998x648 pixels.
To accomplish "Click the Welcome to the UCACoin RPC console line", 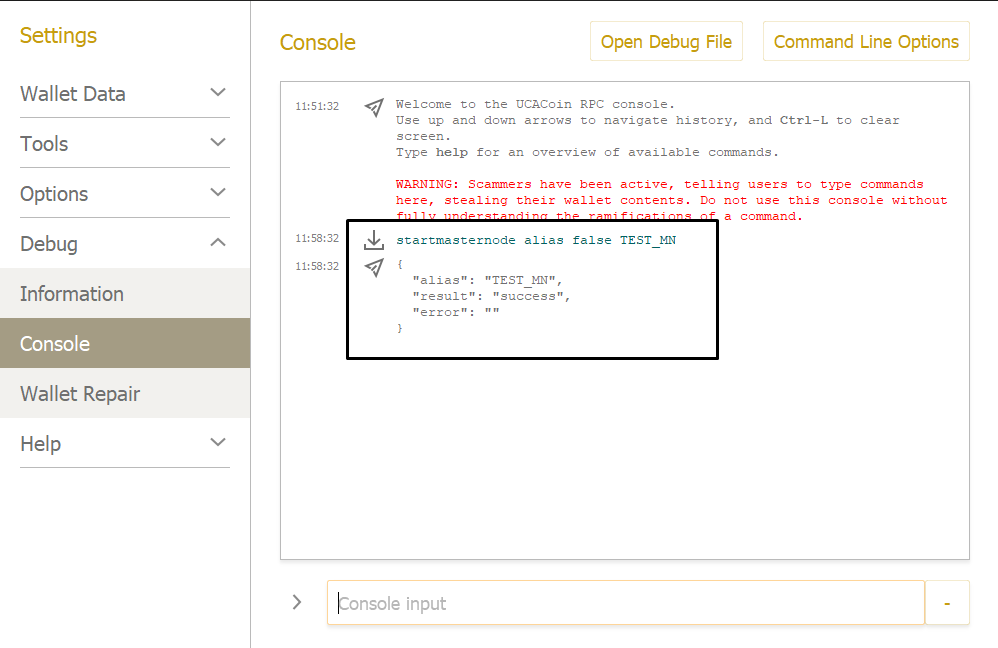I will 535,104.
